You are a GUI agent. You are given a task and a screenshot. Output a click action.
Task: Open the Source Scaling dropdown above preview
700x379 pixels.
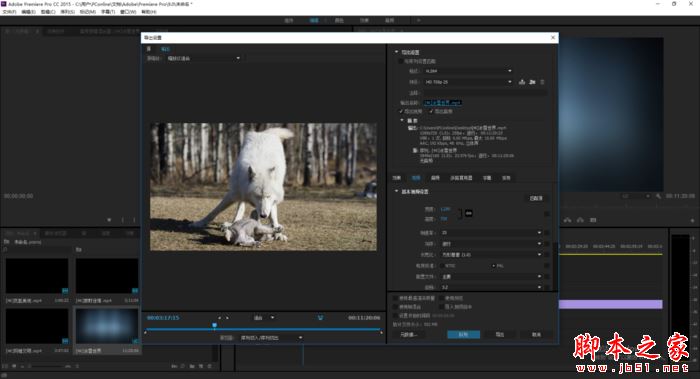coord(204,58)
